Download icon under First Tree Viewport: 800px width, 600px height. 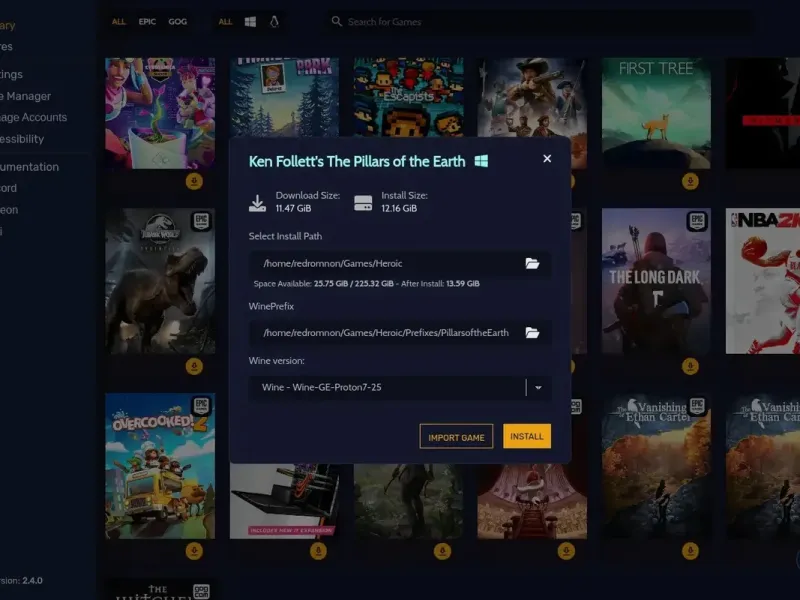(x=690, y=181)
